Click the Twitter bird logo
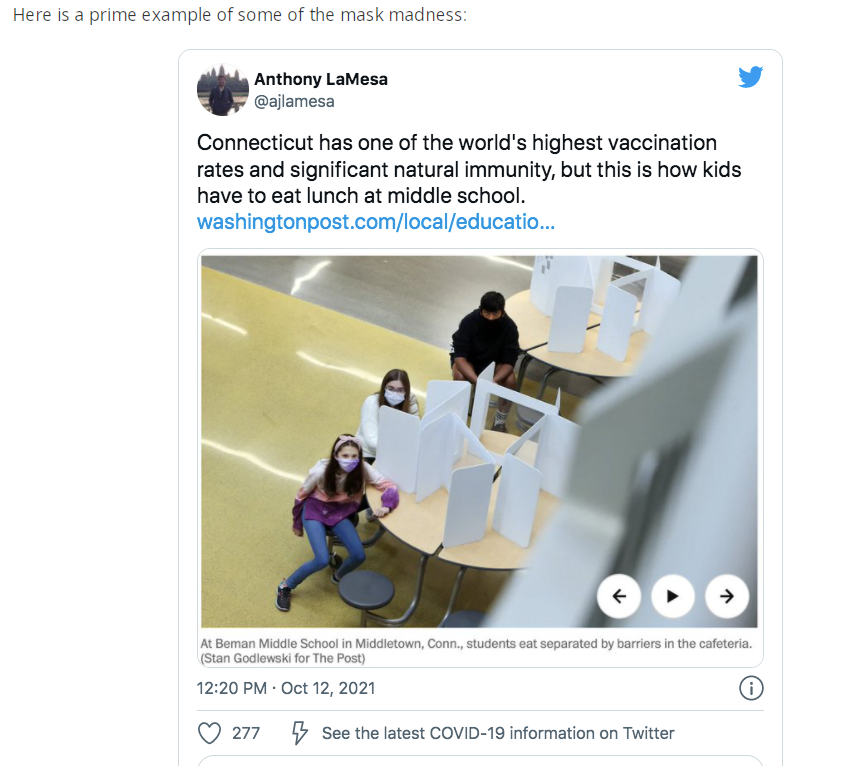 750,77
